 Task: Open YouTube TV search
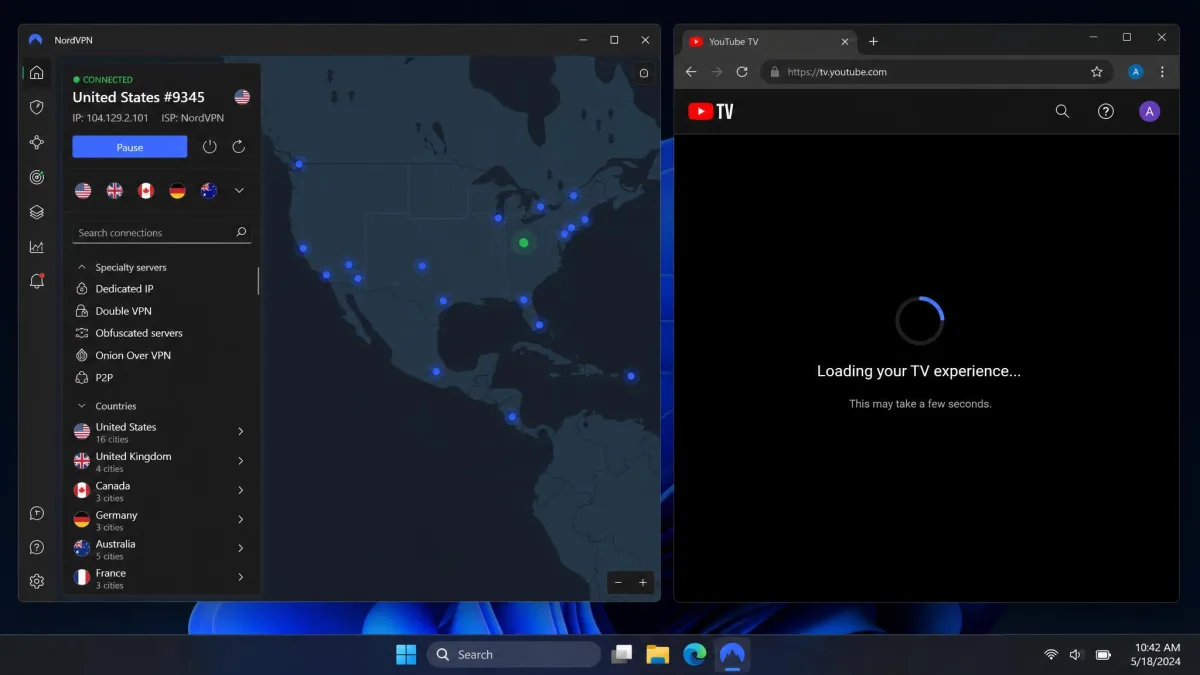1062,111
